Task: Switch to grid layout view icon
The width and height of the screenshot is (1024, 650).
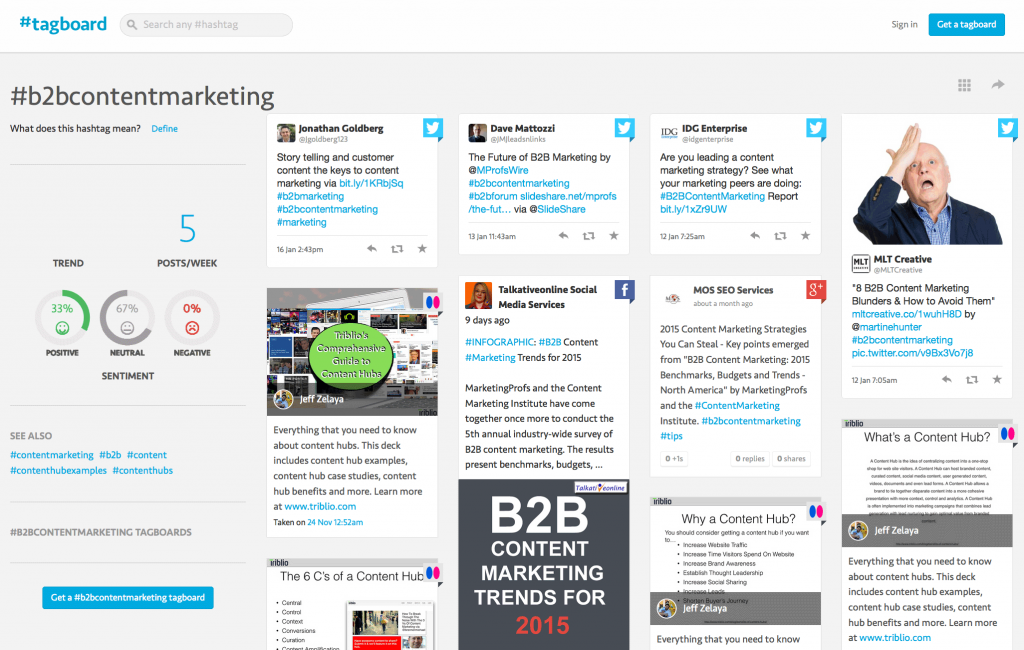Action: [x=964, y=85]
